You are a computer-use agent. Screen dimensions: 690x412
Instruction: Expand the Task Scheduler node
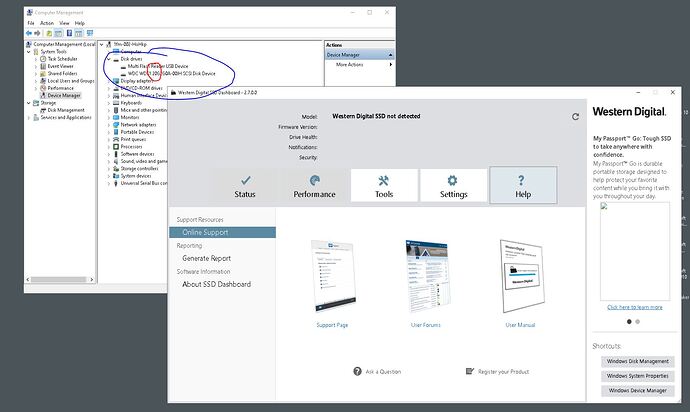pyautogui.click(x=36, y=59)
